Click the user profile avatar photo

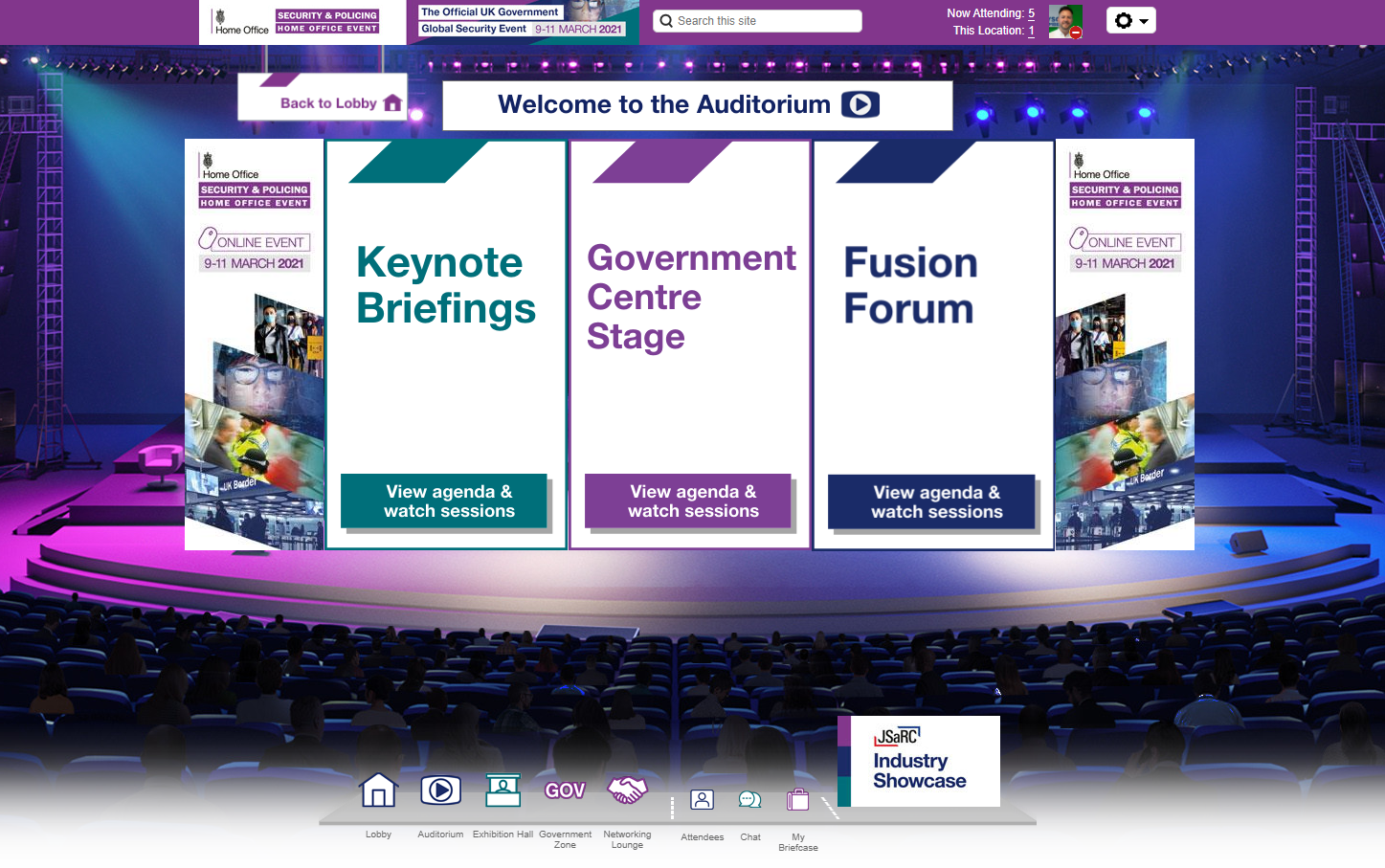[x=1064, y=21]
